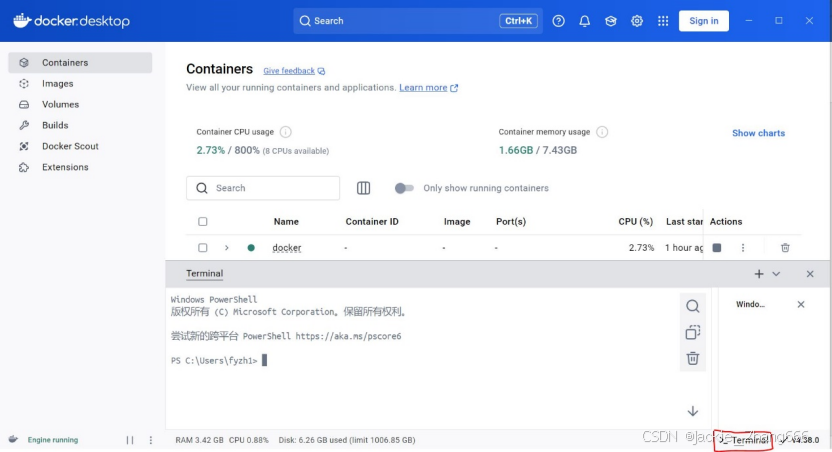Click the whale icon in status bar
The height and width of the screenshot is (452, 832).
pos(13,439)
